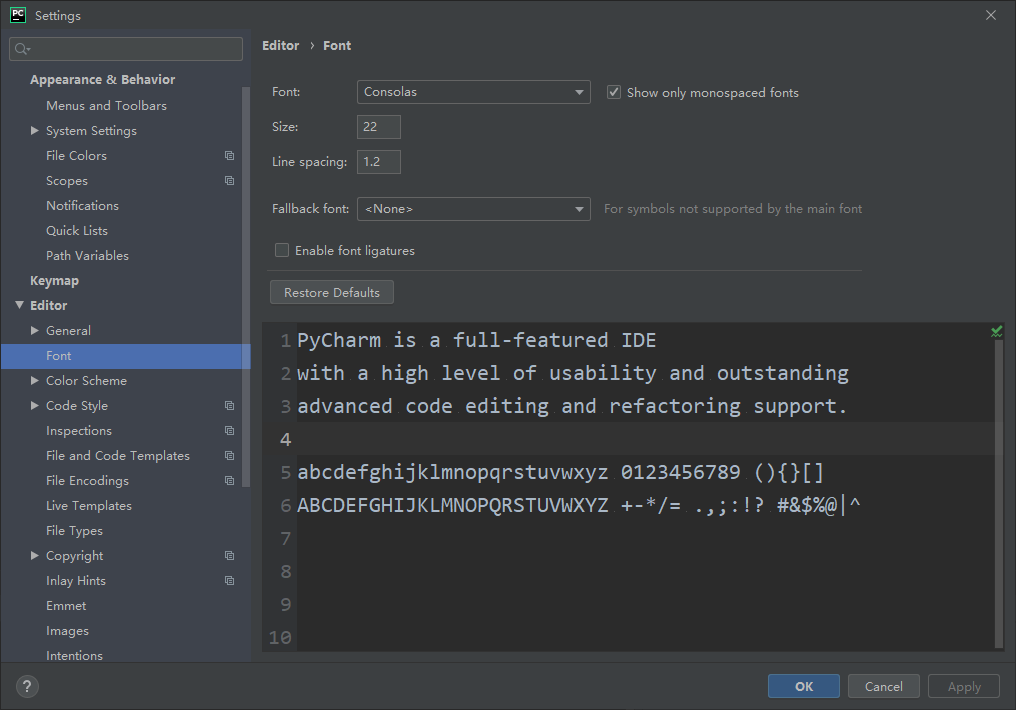Open Path Variables settings page
1016x710 pixels.
click(87, 255)
